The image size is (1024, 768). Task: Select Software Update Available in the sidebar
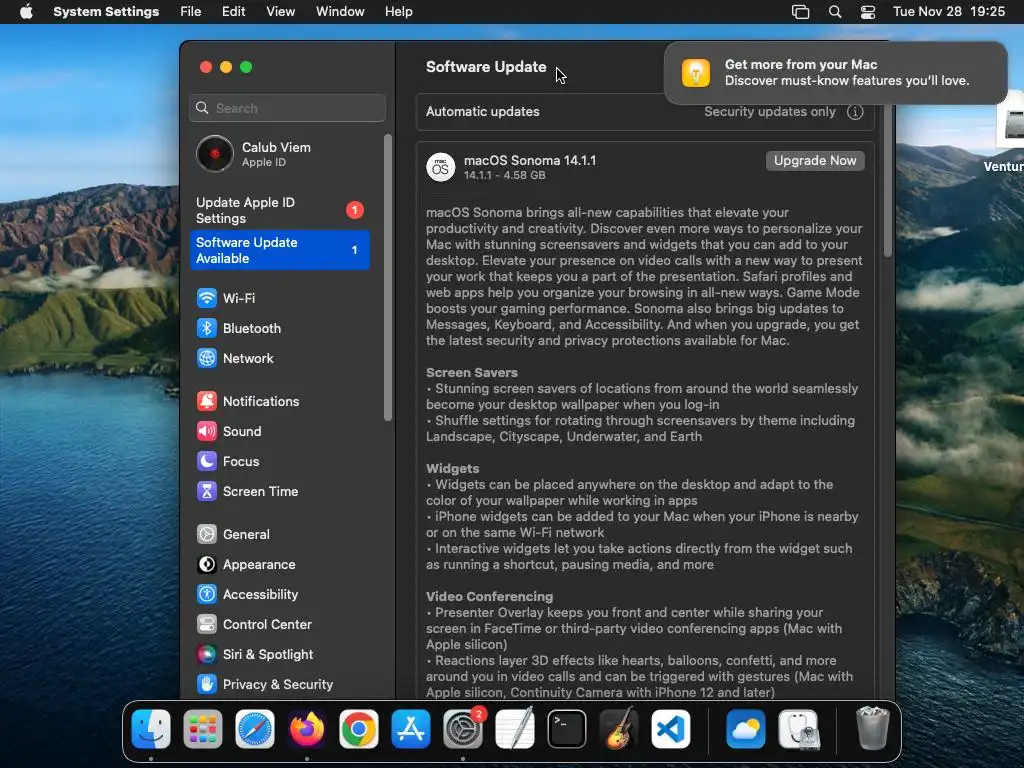pos(280,250)
